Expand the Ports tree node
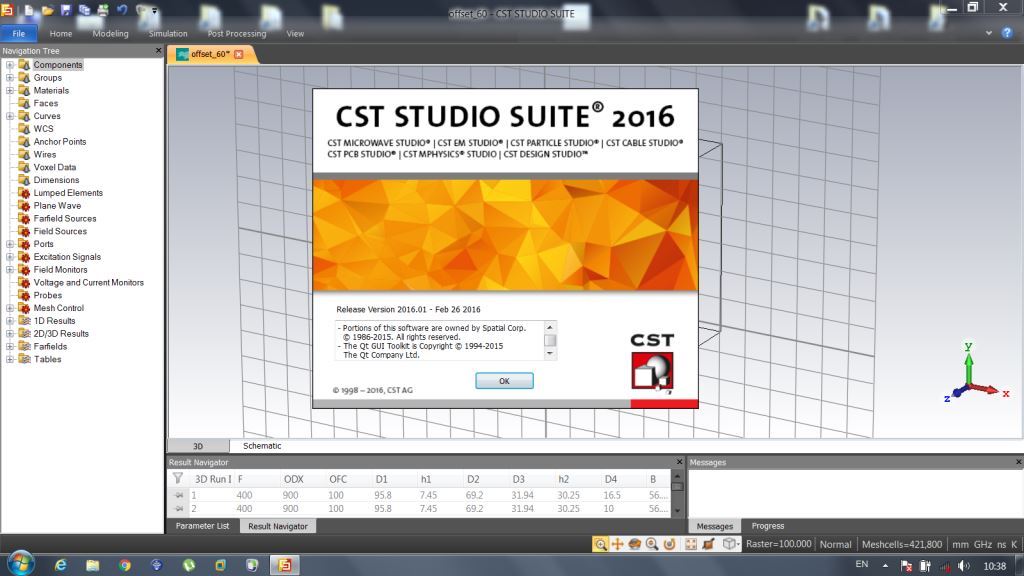 pos(10,244)
